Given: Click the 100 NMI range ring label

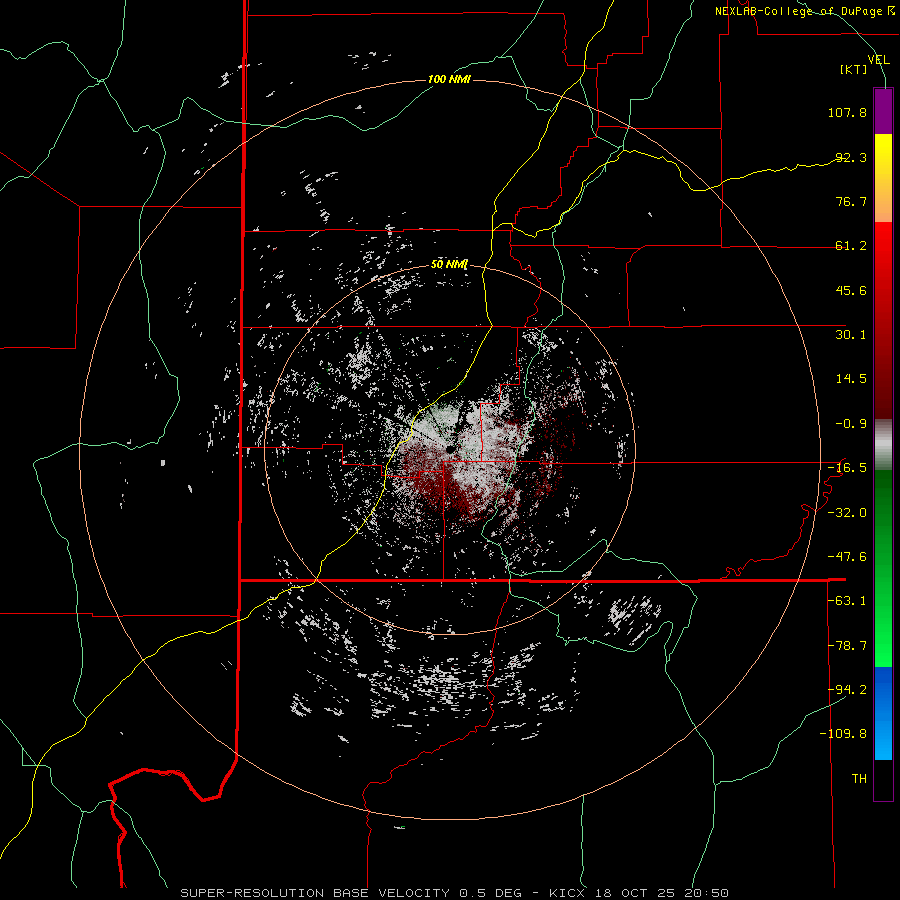Looking at the screenshot, I should (449, 79).
